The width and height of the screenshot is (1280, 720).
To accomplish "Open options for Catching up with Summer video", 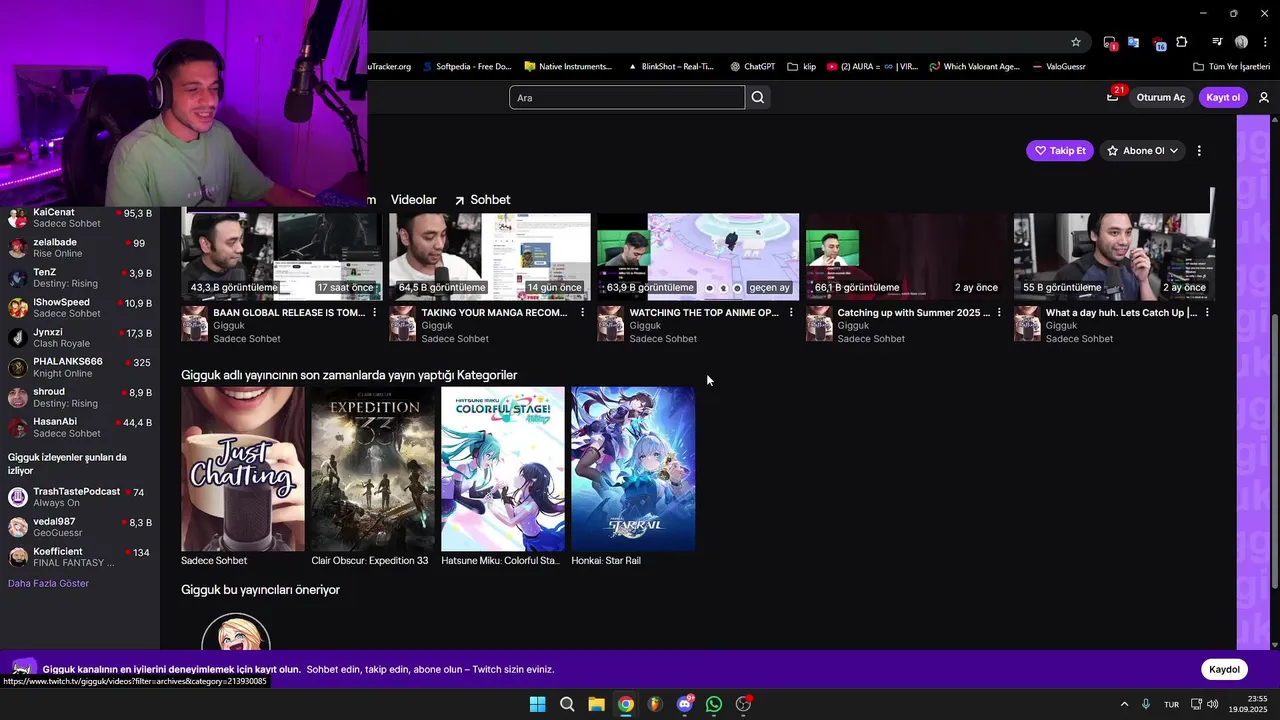I will point(999,313).
